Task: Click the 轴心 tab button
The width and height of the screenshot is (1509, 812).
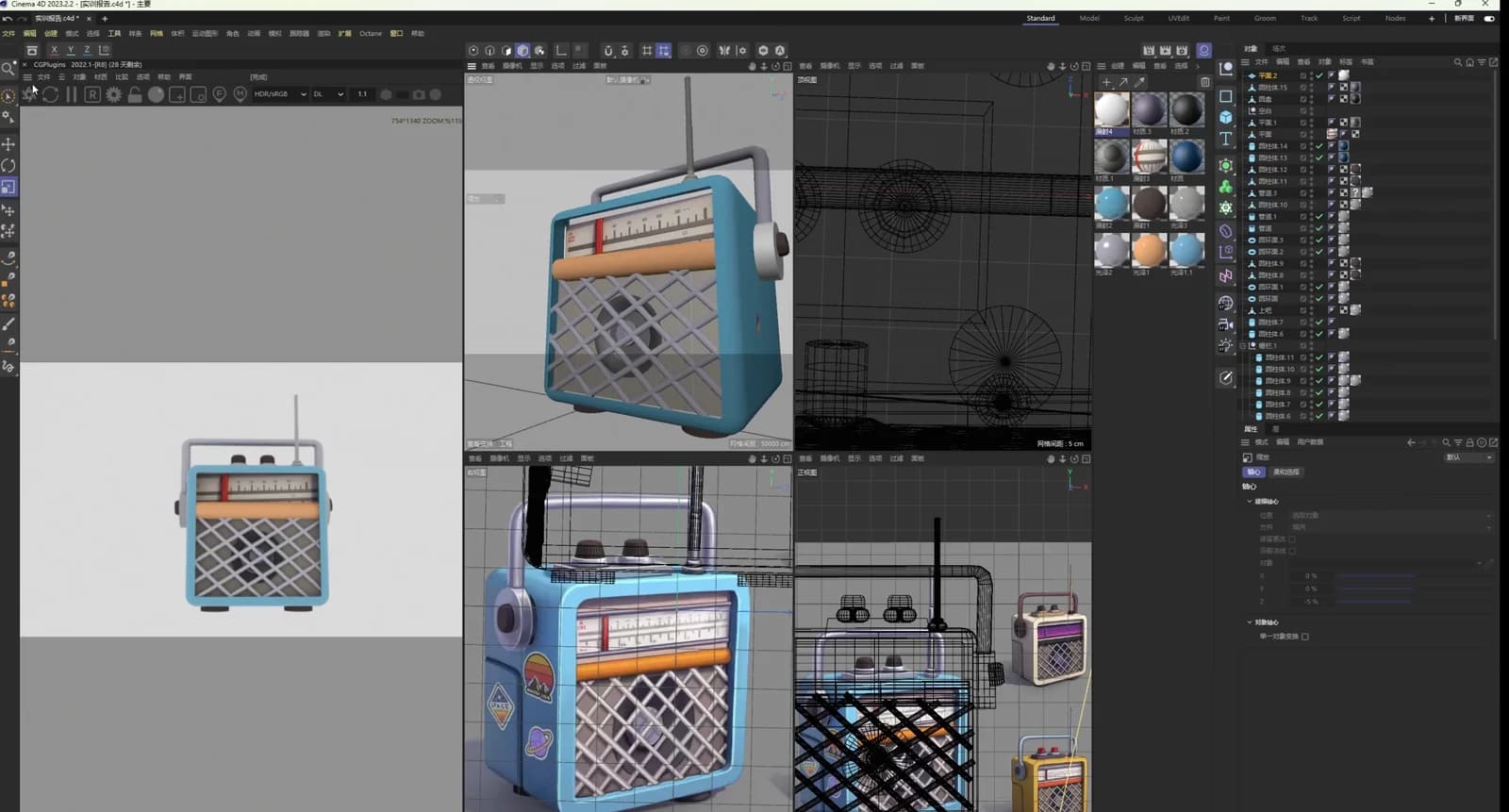Action: pyautogui.click(x=1253, y=472)
